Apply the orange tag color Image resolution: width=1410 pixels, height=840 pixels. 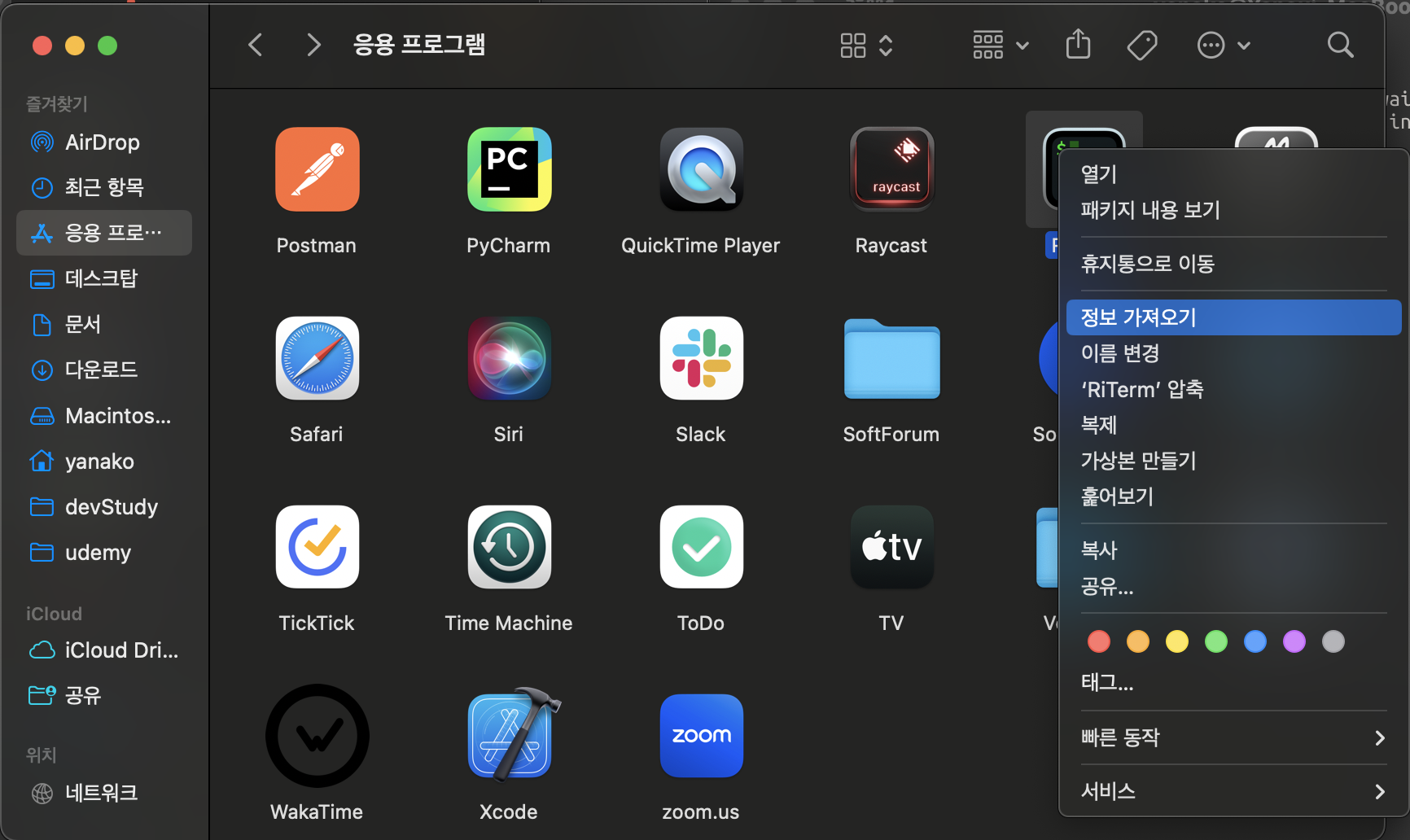pyautogui.click(x=1138, y=641)
